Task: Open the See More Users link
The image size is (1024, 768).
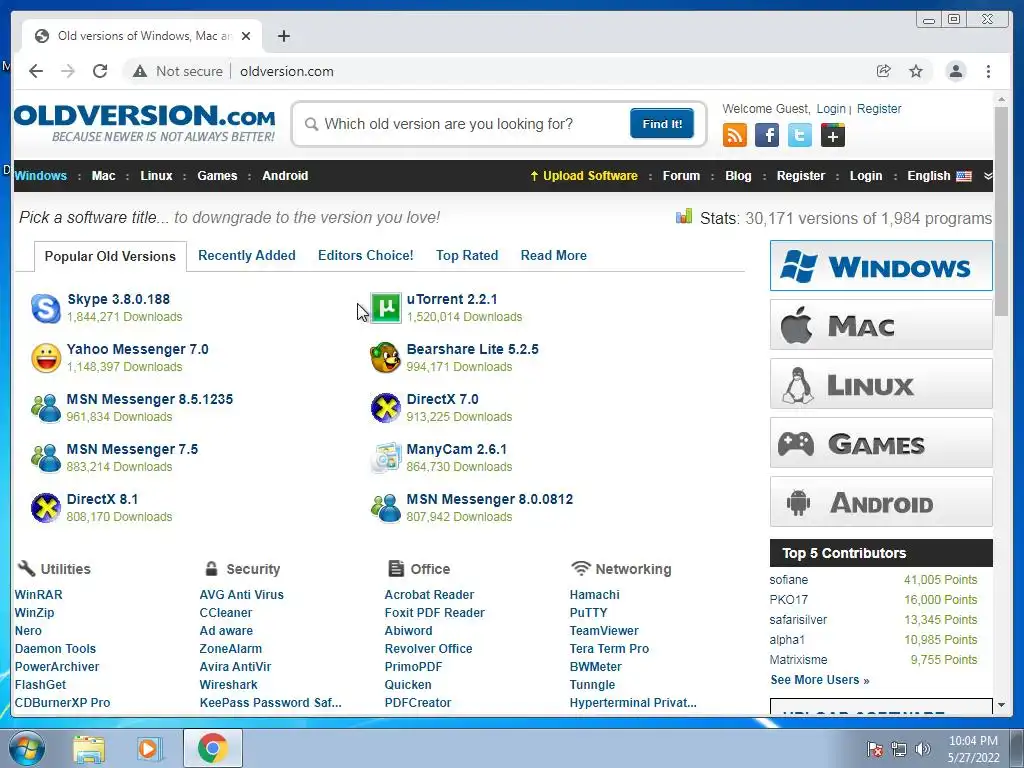Action: coord(820,680)
